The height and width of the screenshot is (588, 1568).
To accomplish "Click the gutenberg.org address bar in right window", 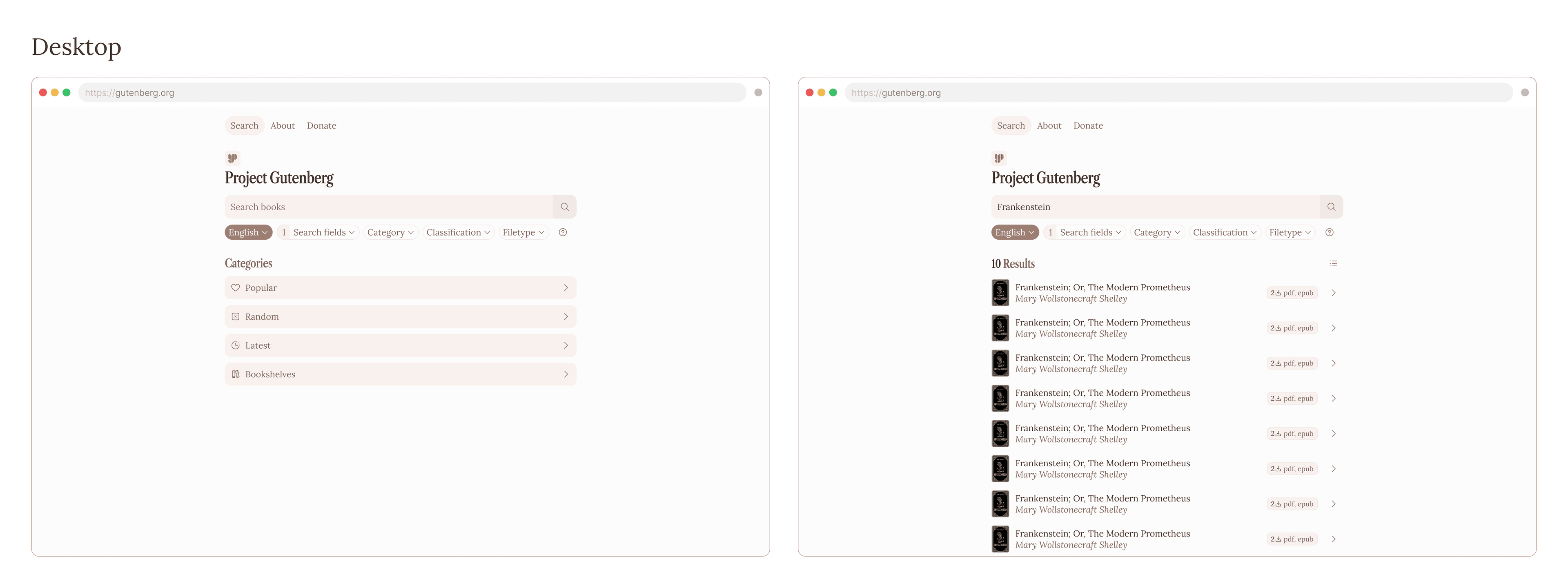I will tap(1178, 93).
